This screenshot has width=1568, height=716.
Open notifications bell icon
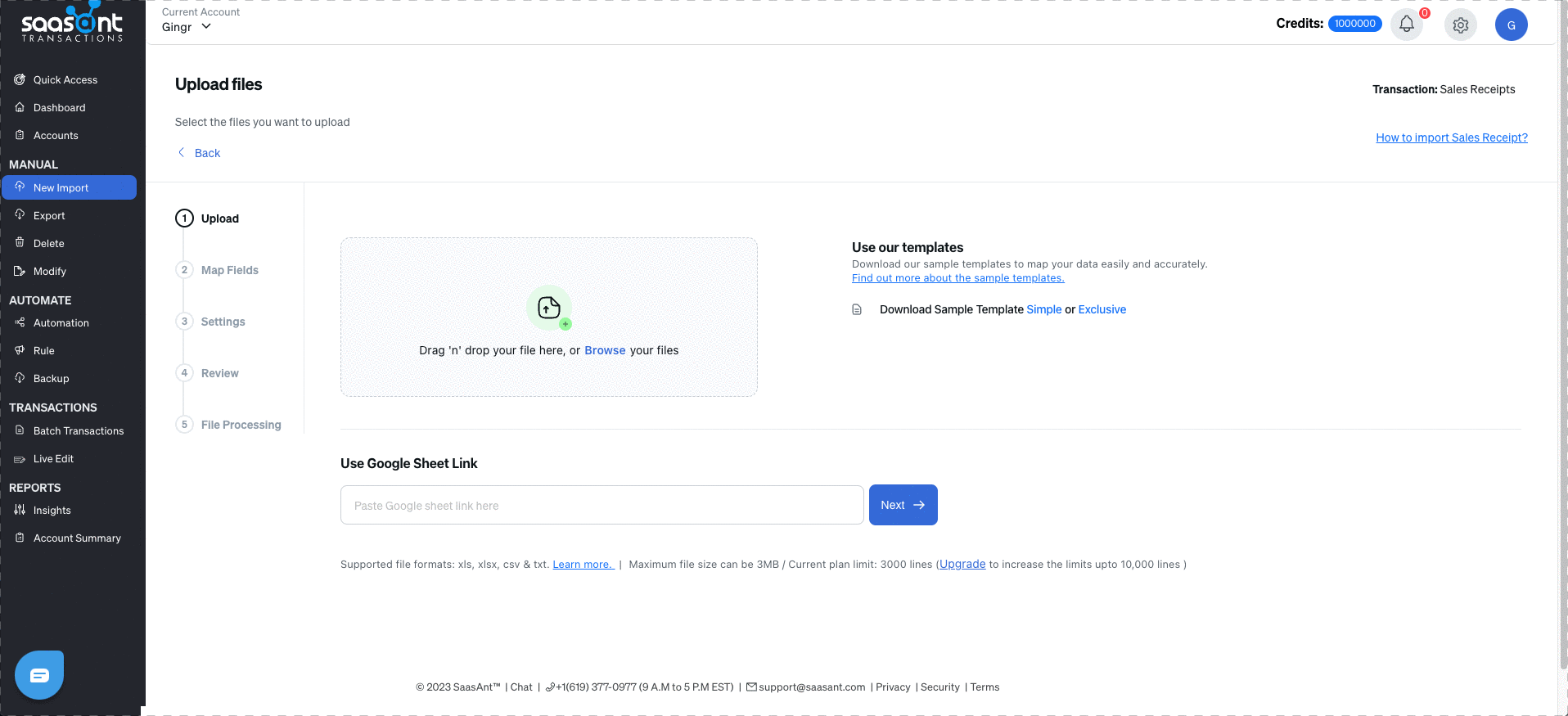(x=1407, y=24)
